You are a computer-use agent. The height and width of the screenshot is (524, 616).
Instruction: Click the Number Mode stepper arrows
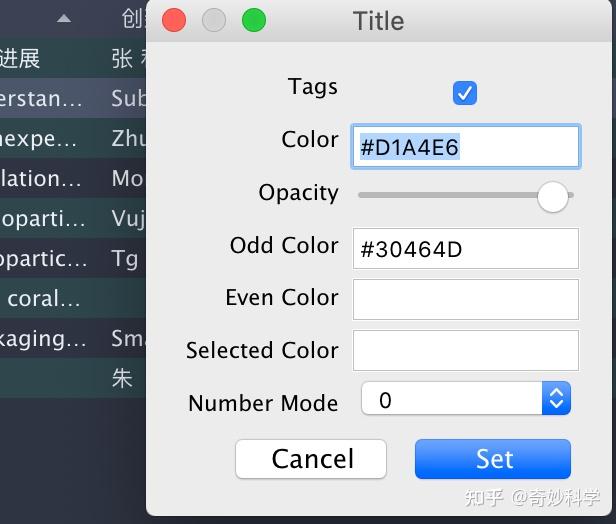tap(556, 399)
